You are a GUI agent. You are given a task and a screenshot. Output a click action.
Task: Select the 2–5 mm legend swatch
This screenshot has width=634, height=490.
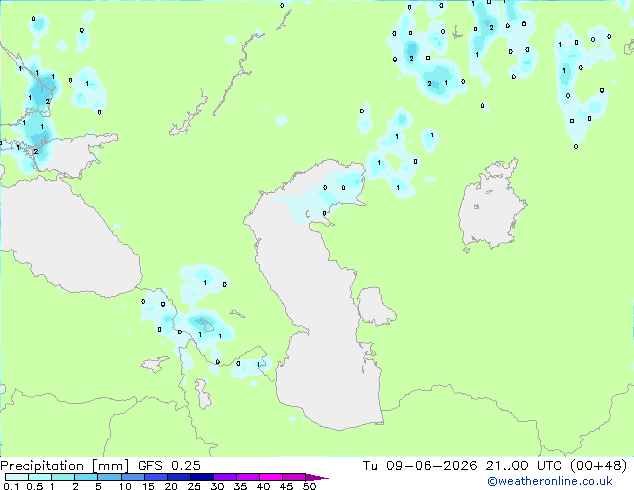pos(86,477)
